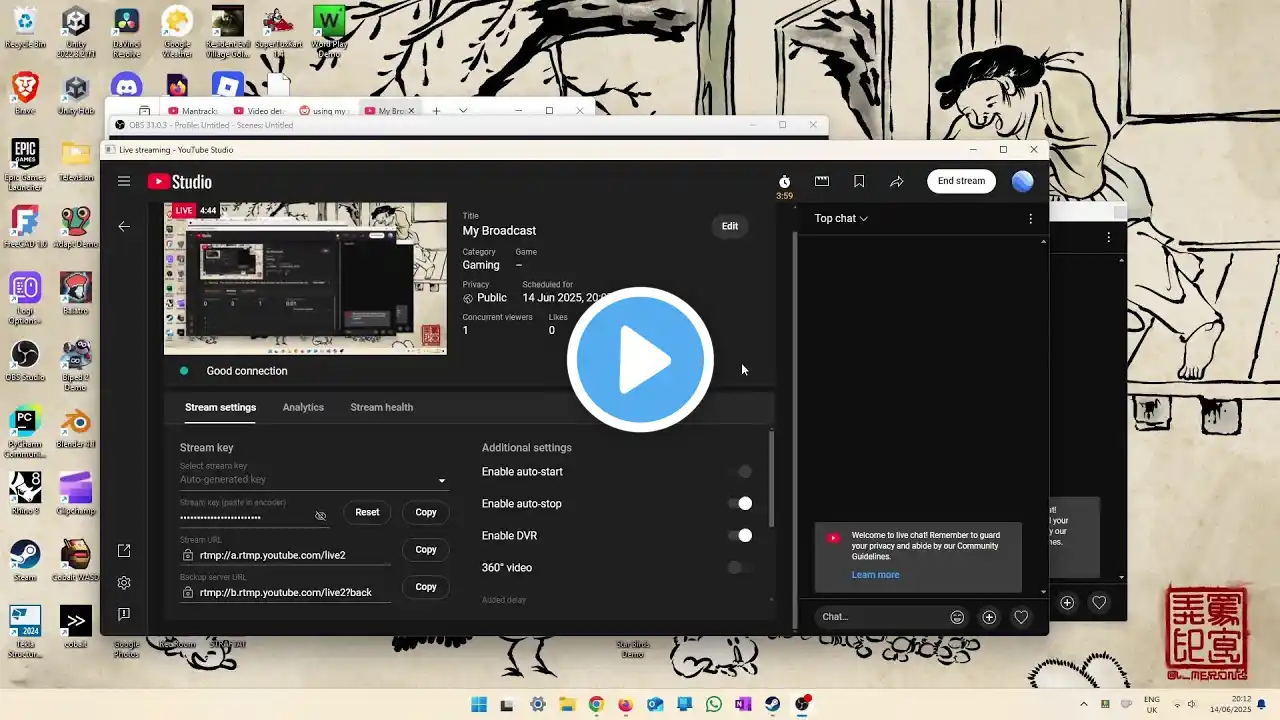Open the Stream health tab

pyautogui.click(x=381, y=407)
